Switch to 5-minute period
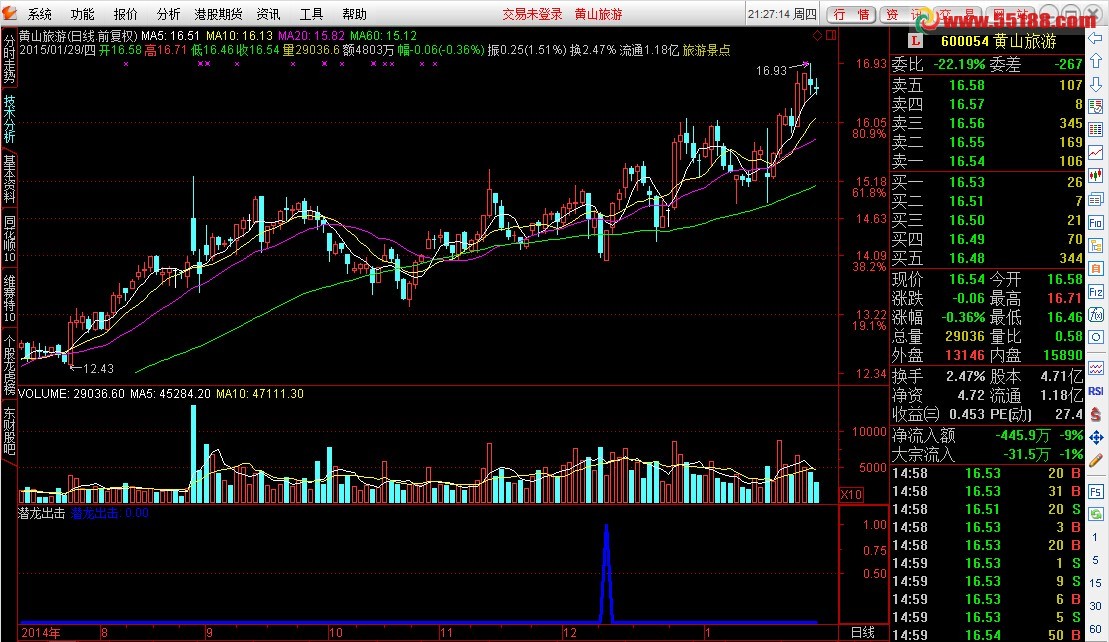Viewport: 1109px width, 642px height. coord(1096,560)
